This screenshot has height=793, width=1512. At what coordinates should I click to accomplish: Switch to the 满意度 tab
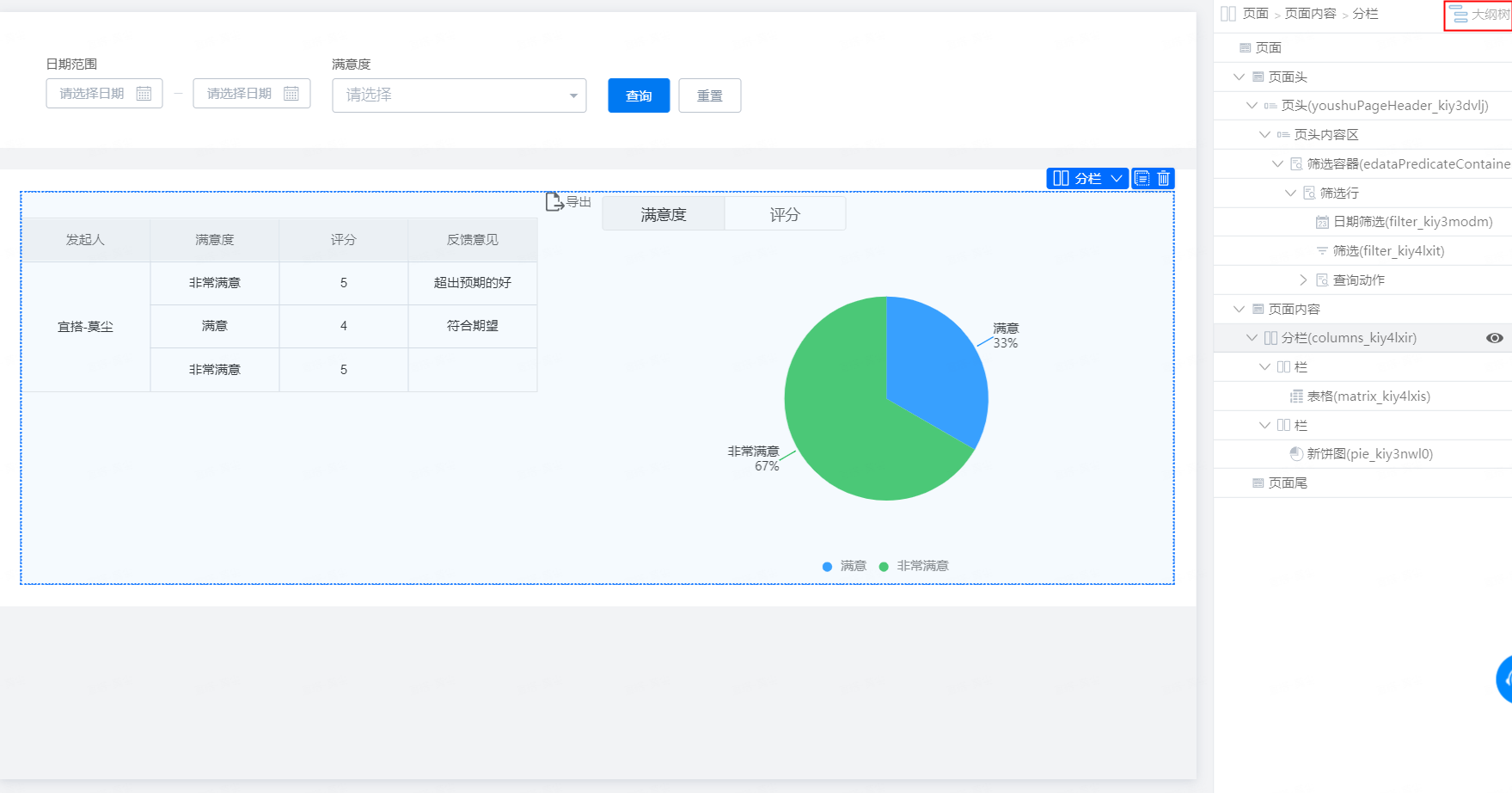664,214
